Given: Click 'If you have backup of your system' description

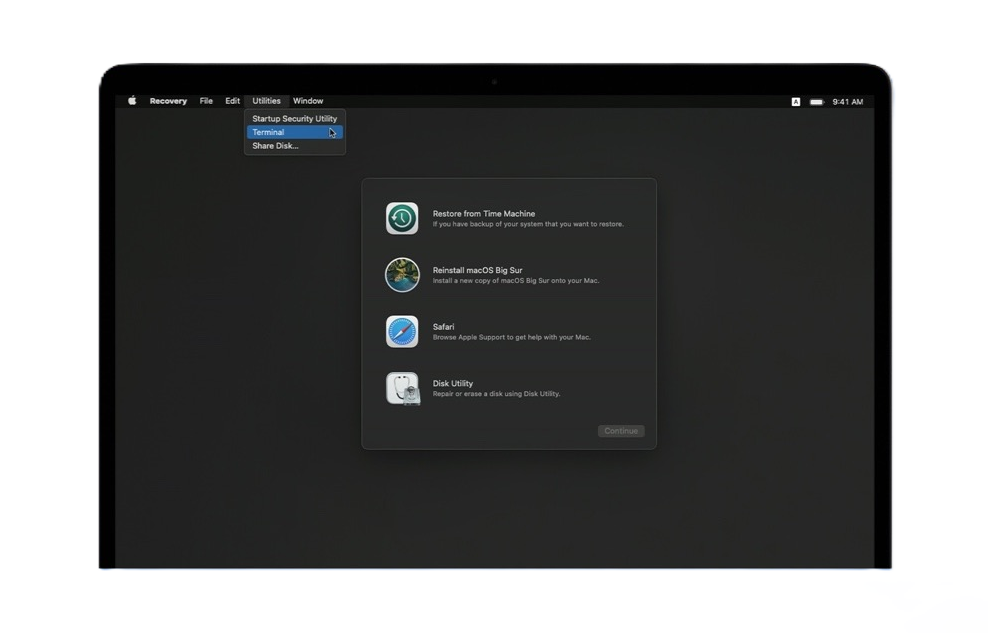Looking at the screenshot, I should [x=528, y=224].
